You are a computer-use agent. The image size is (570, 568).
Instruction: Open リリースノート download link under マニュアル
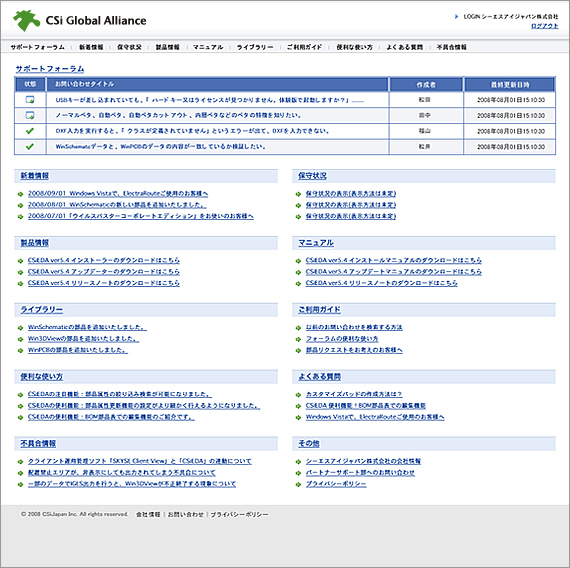click(381, 283)
